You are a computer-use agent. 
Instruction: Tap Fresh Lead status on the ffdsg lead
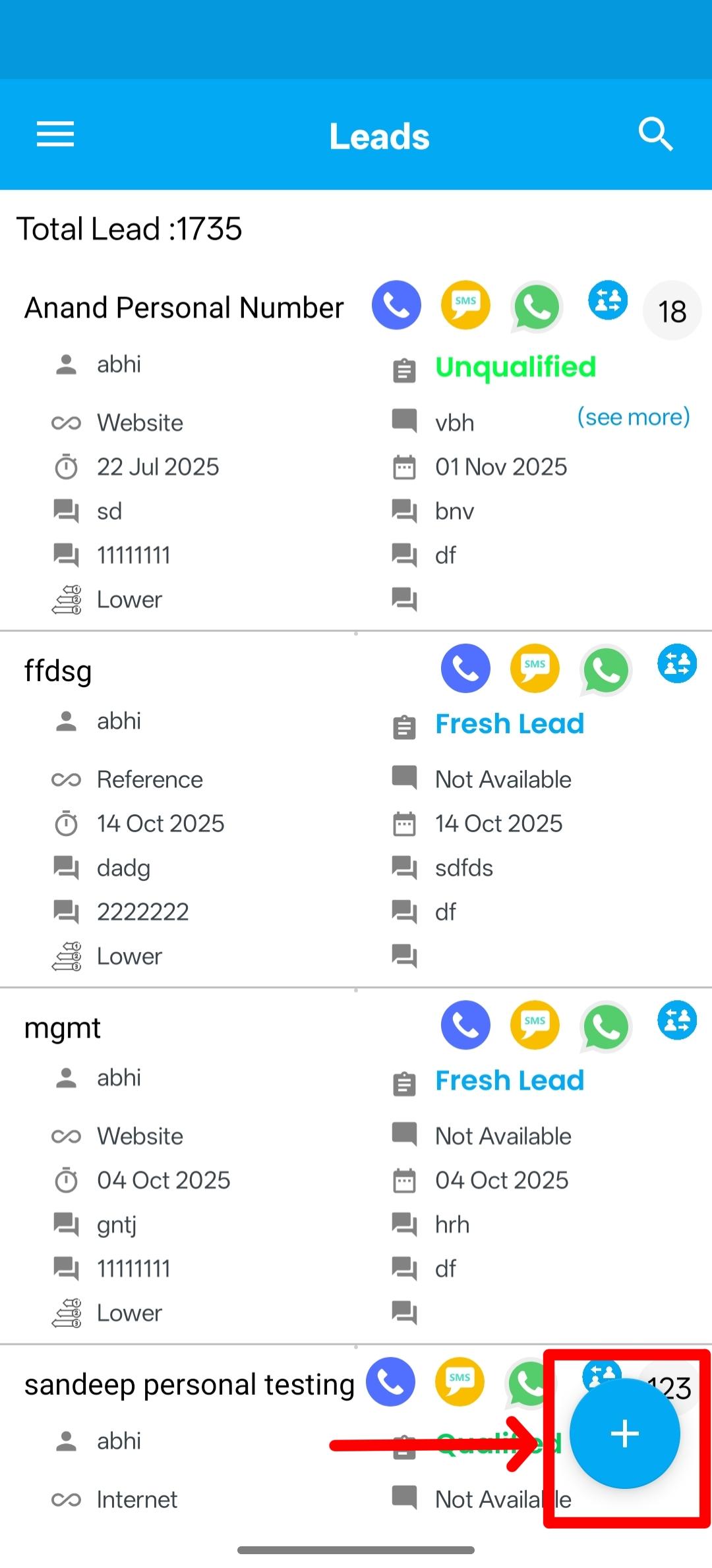coord(509,723)
